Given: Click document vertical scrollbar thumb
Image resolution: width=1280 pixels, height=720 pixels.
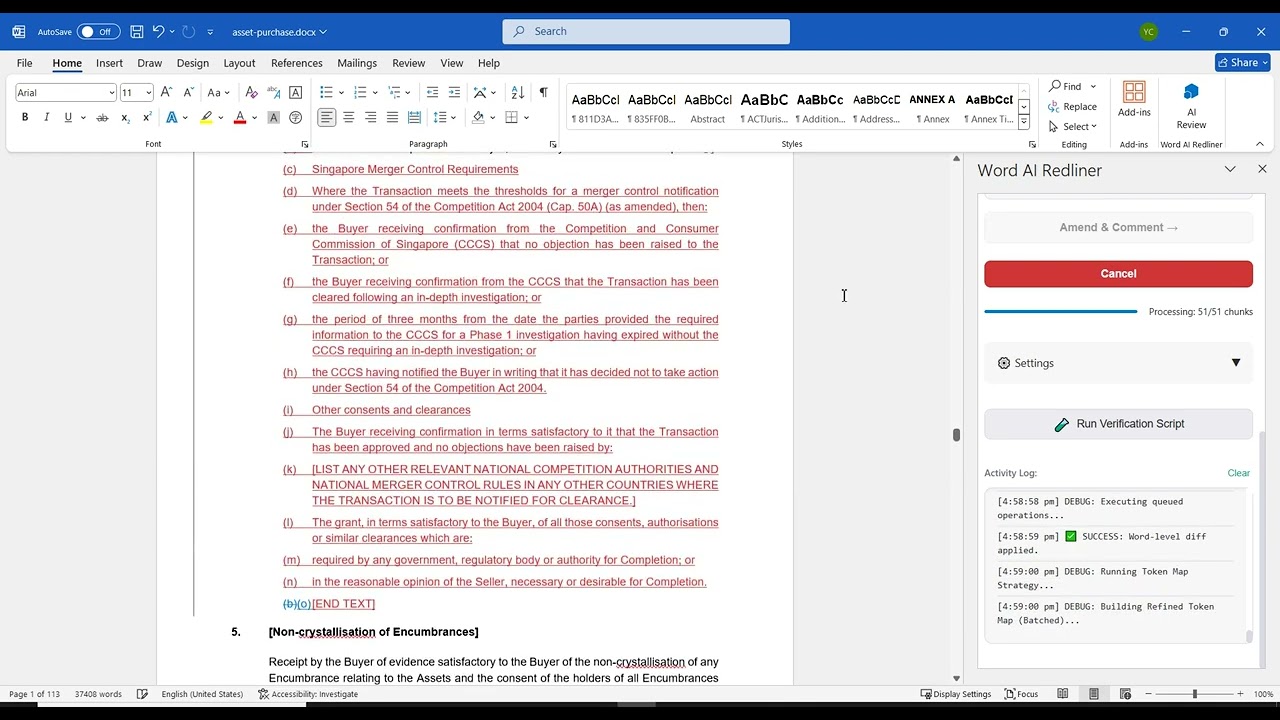Looking at the screenshot, I should pos(956,434).
